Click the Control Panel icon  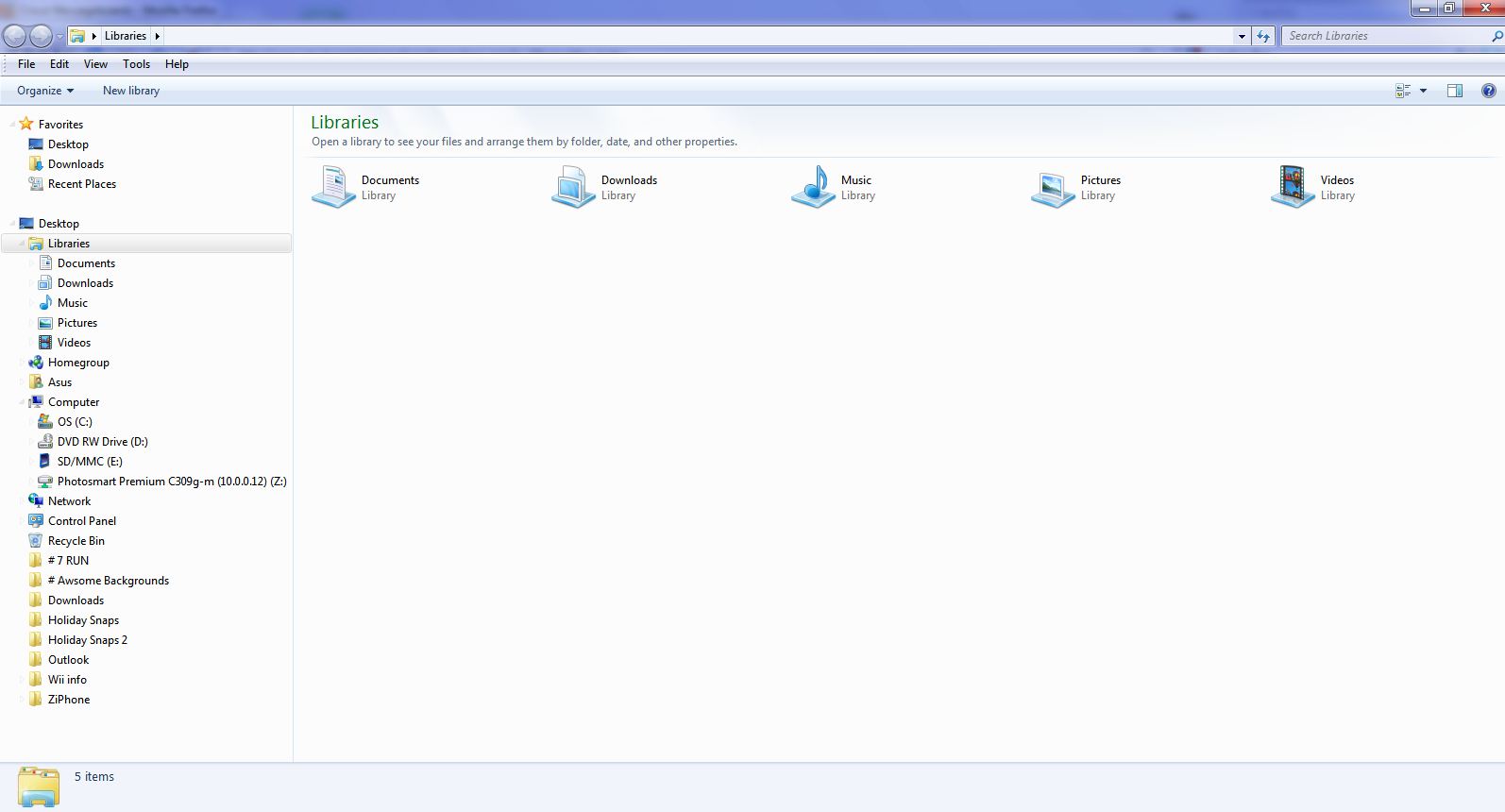point(36,521)
